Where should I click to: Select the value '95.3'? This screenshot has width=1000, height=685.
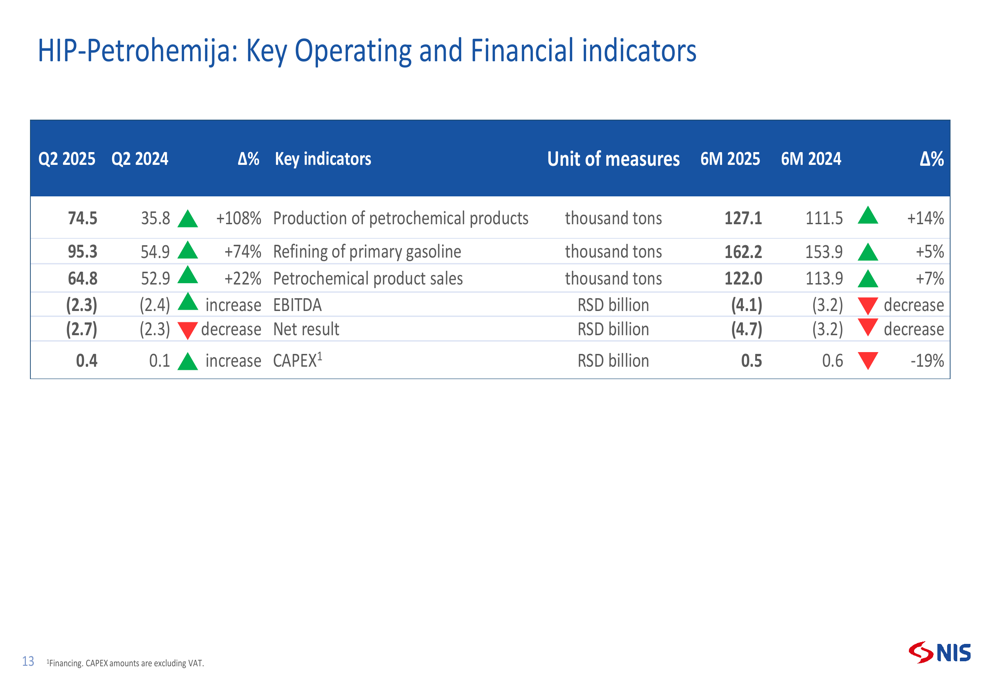(x=82, y=252)
